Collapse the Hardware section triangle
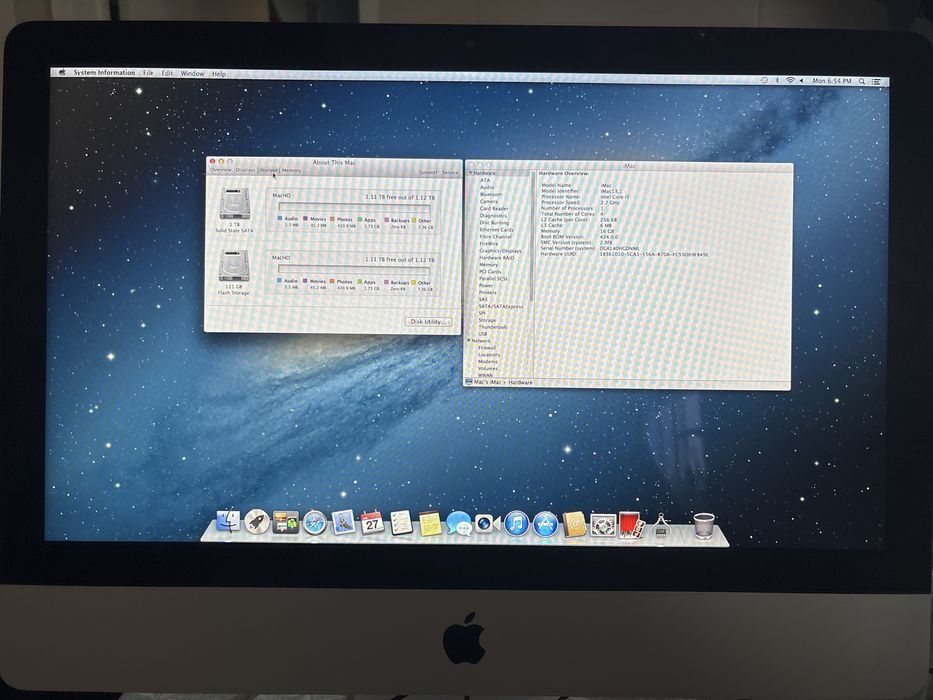 470,173
